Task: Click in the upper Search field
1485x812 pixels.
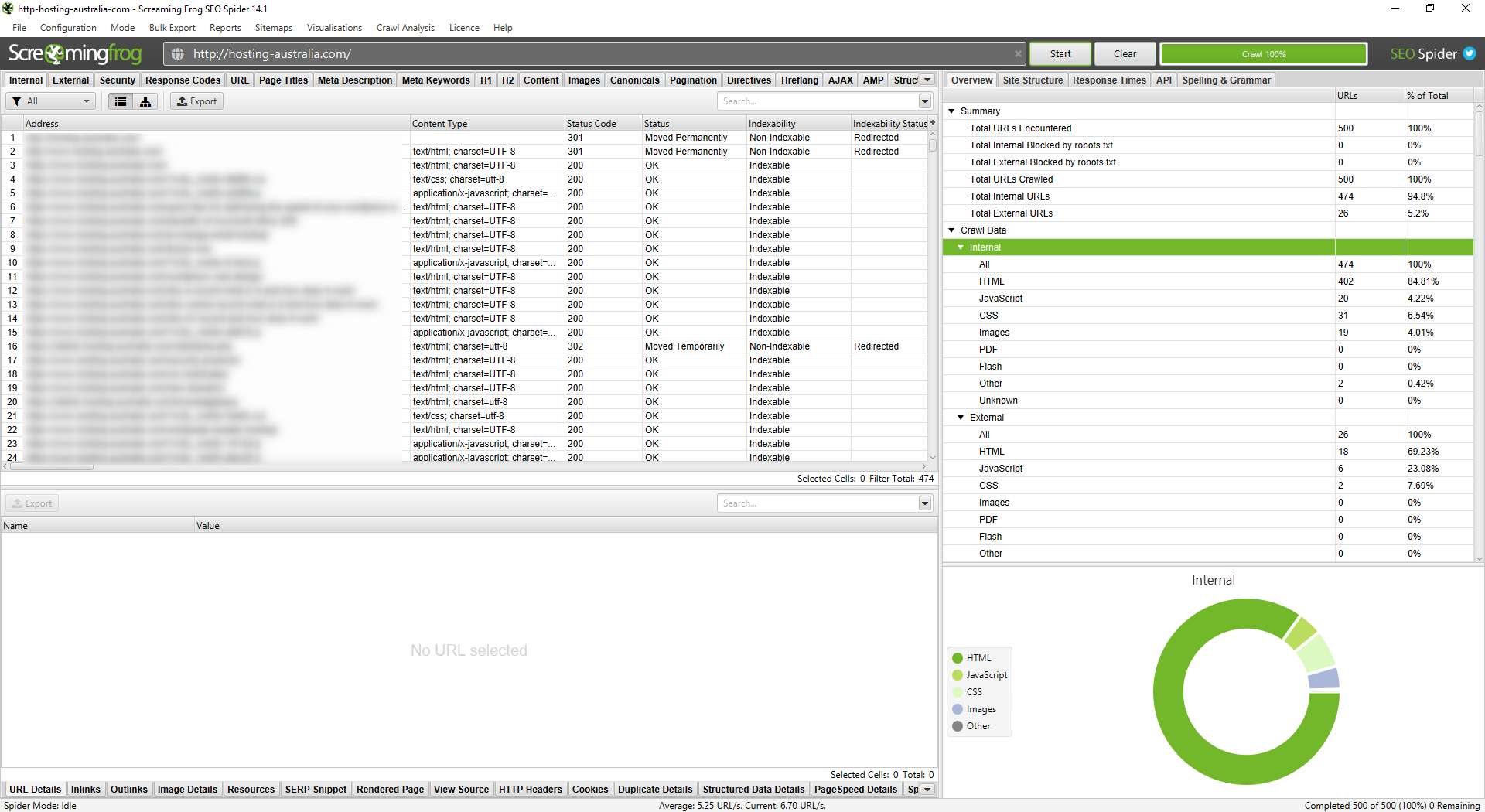Action: [818, 101]
